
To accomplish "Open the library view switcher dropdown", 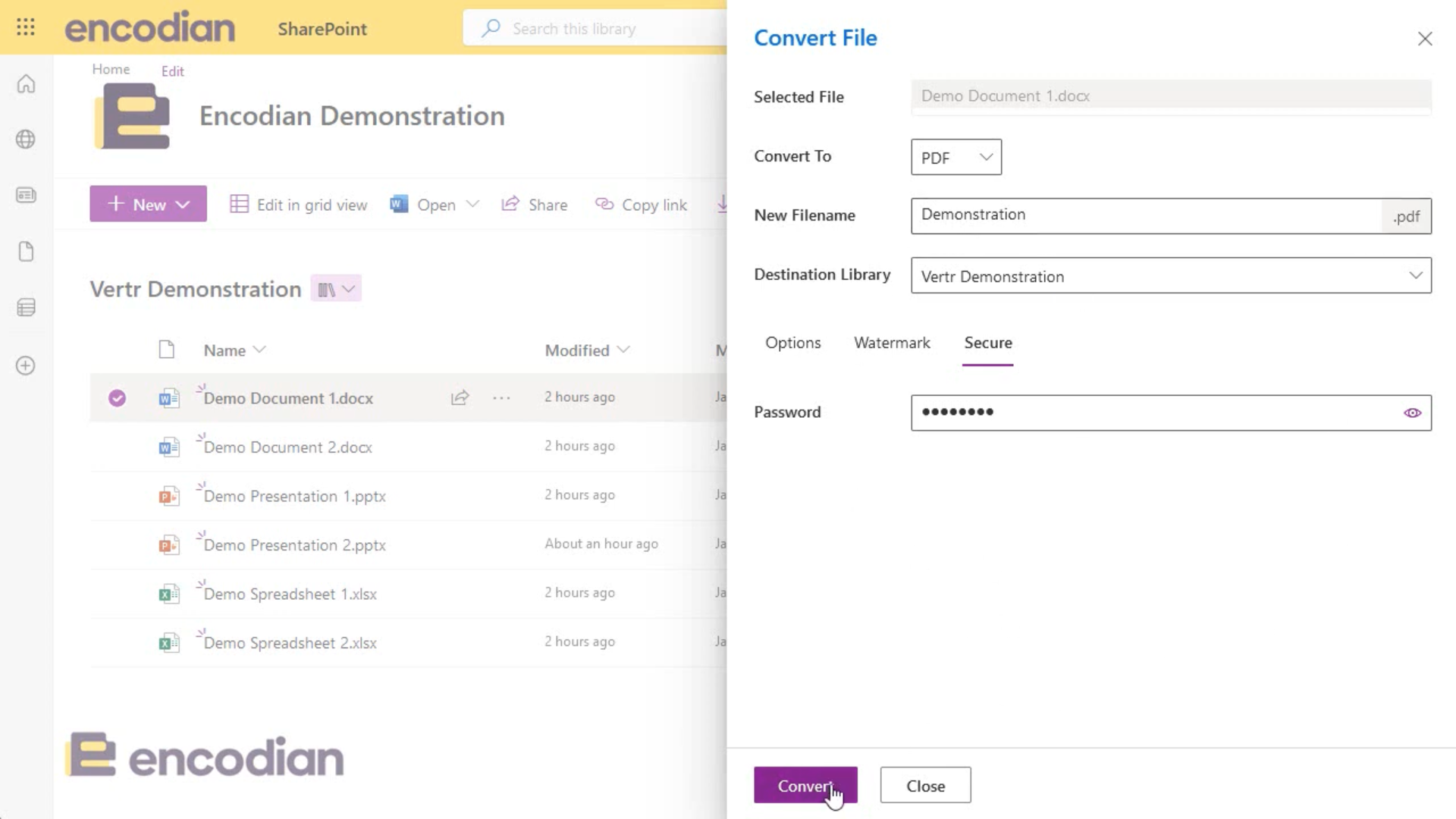I will pyautogui.click(x=336, y=289).
